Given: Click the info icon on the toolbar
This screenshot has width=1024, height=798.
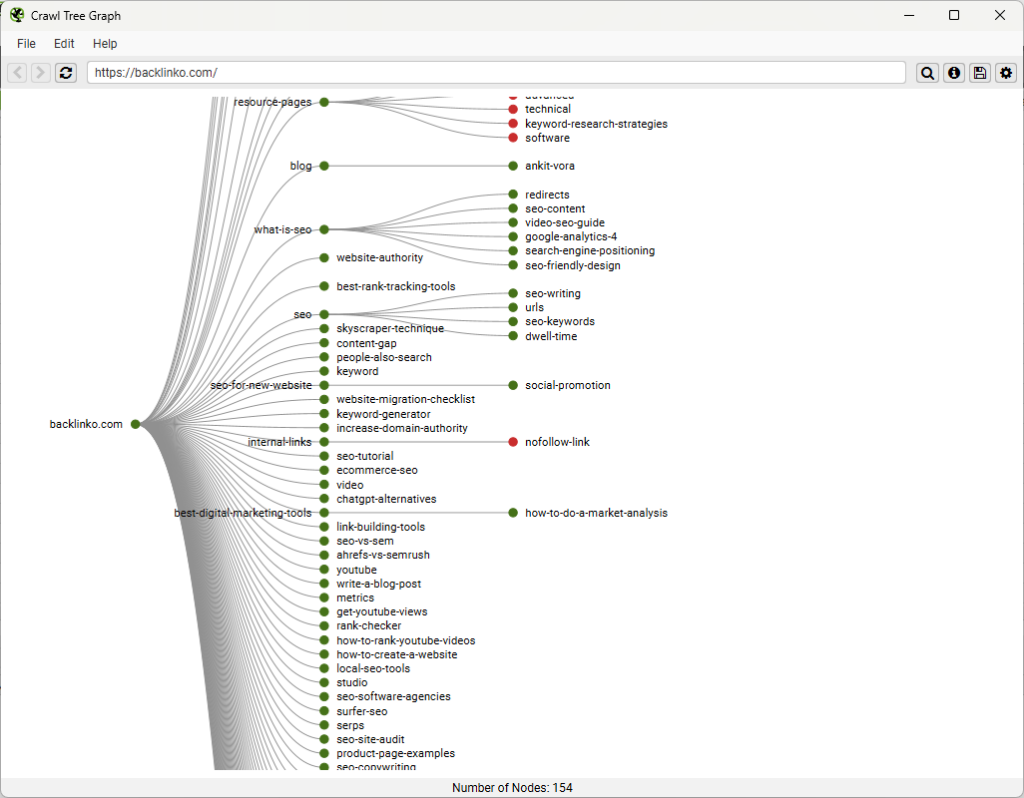Looking at the screenshot, I should click(x=953, y=72).
